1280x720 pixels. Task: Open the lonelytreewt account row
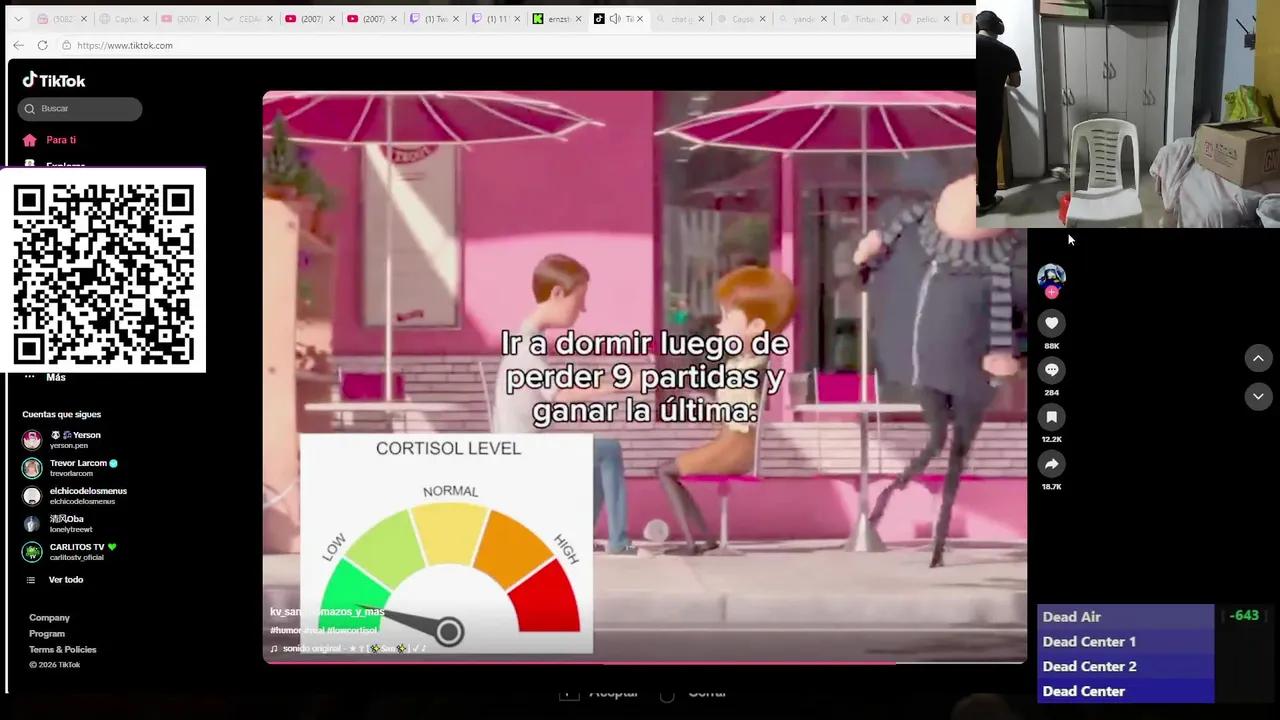click(58, 523)
